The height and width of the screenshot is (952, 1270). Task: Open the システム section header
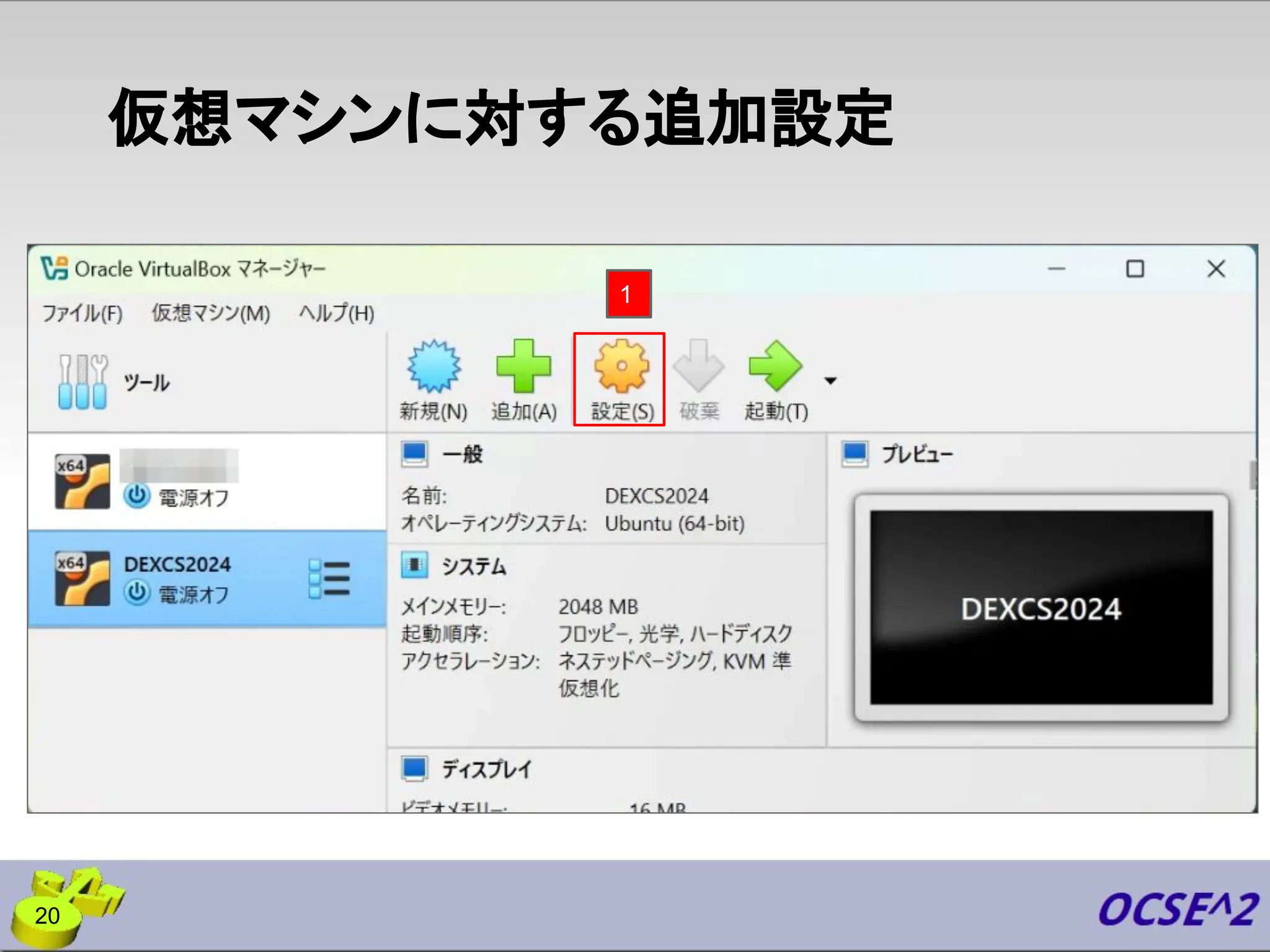click(x=474, y=566)
